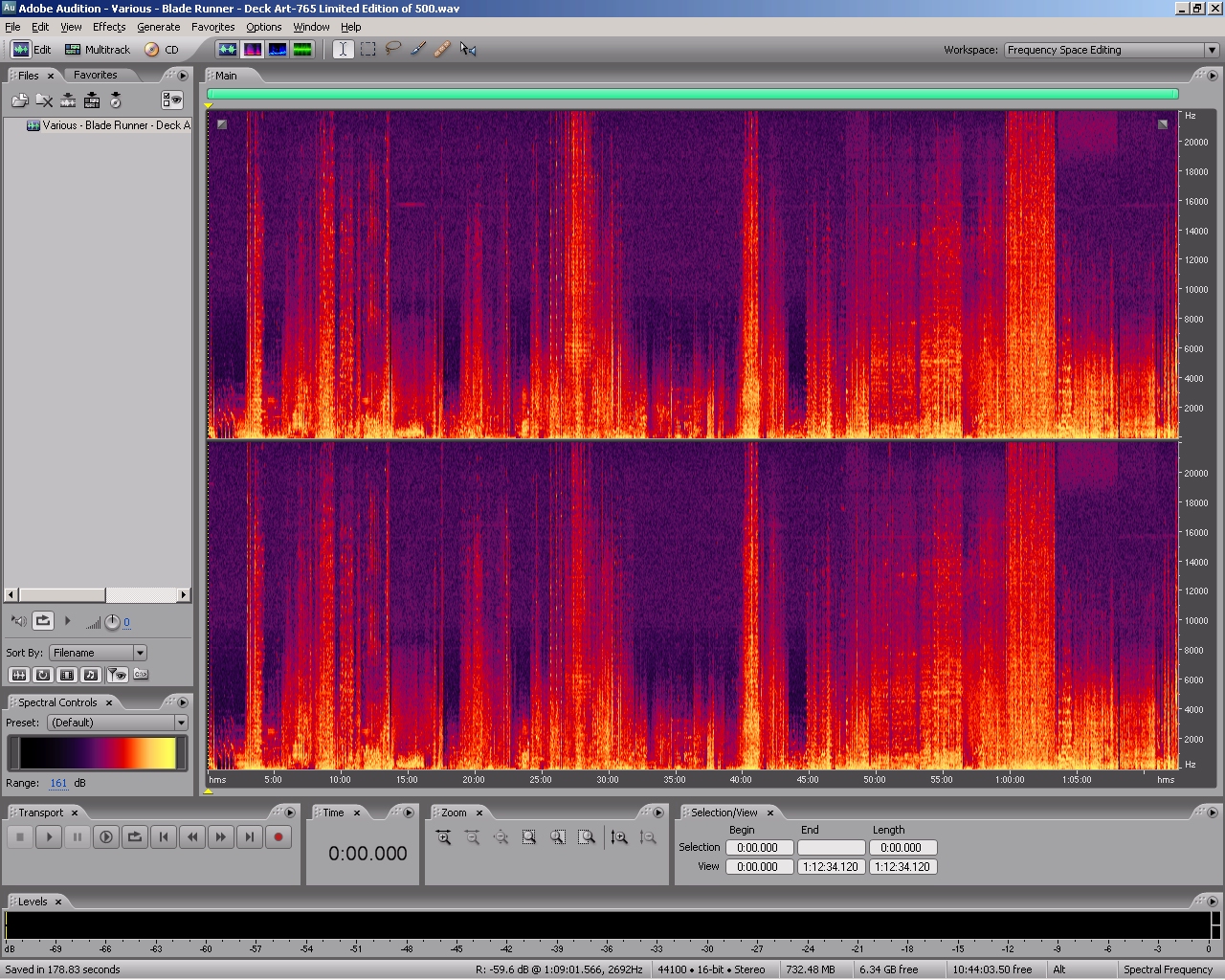Toggle Loop Play in Files panel
This screenshot has height=980, width=1225.
[x=43, y=621]
